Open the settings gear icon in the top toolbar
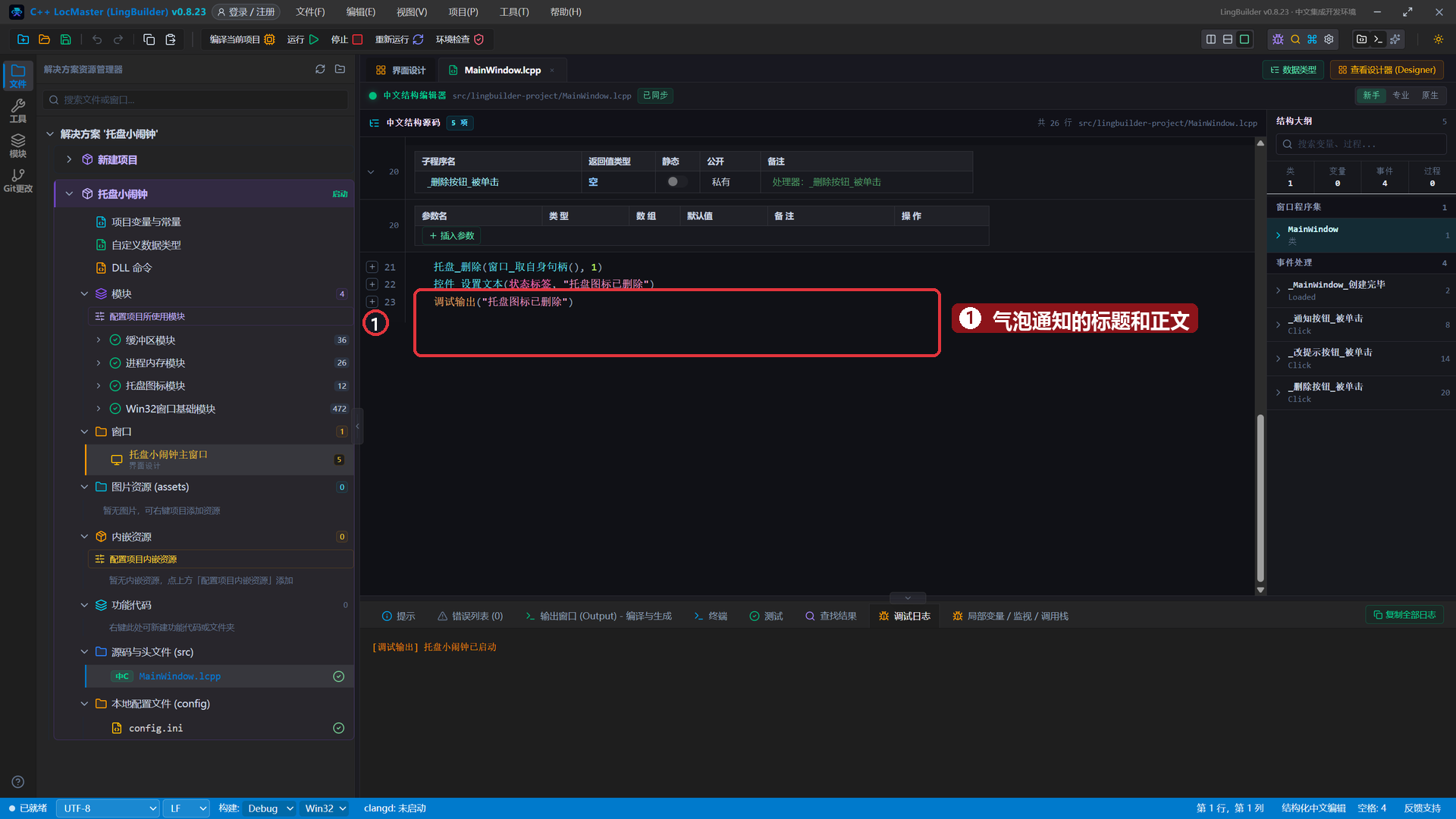 point(1329,39)
